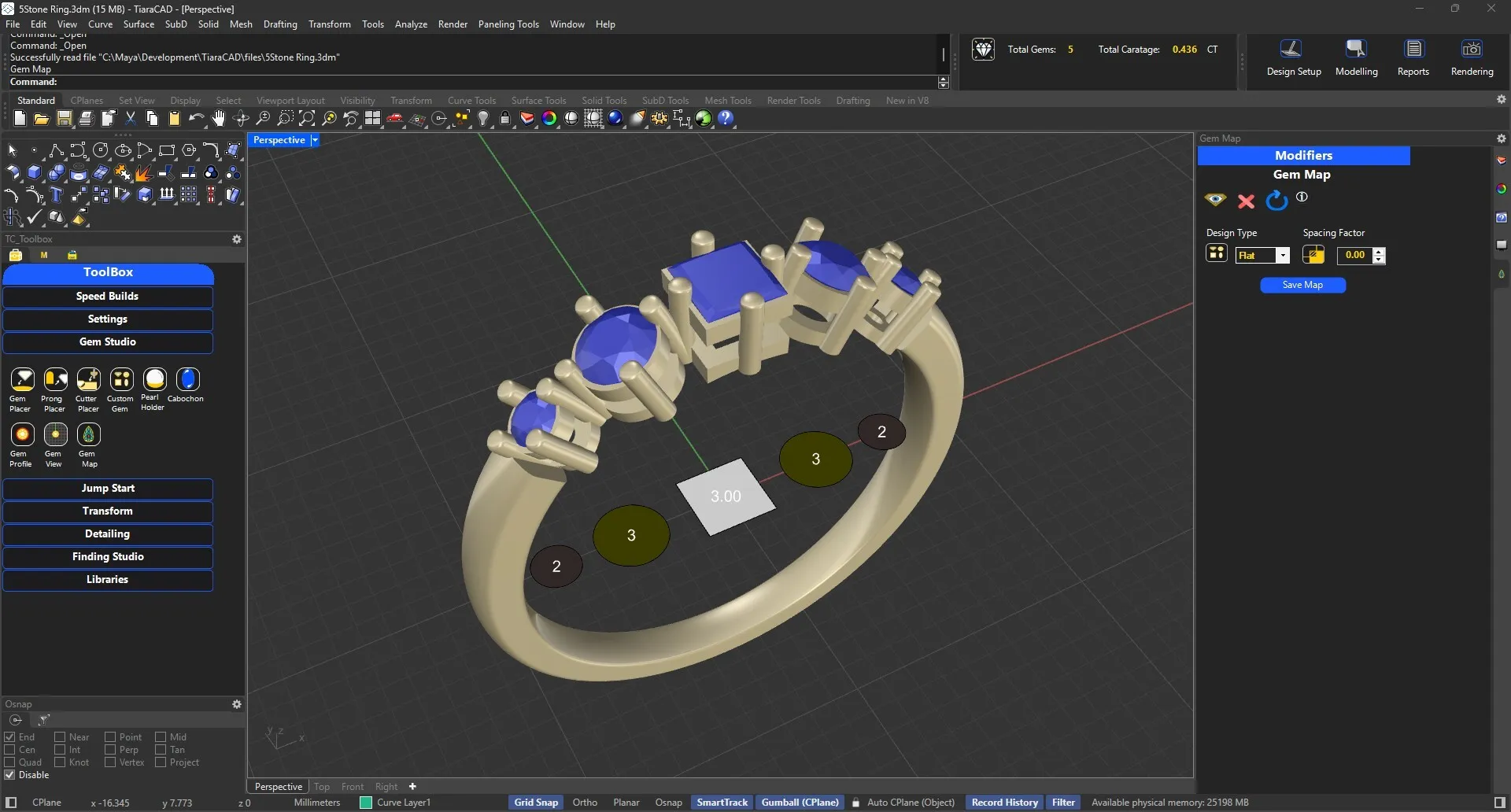Click the red X cancel icon in Gem Map

click(1246, 201)
